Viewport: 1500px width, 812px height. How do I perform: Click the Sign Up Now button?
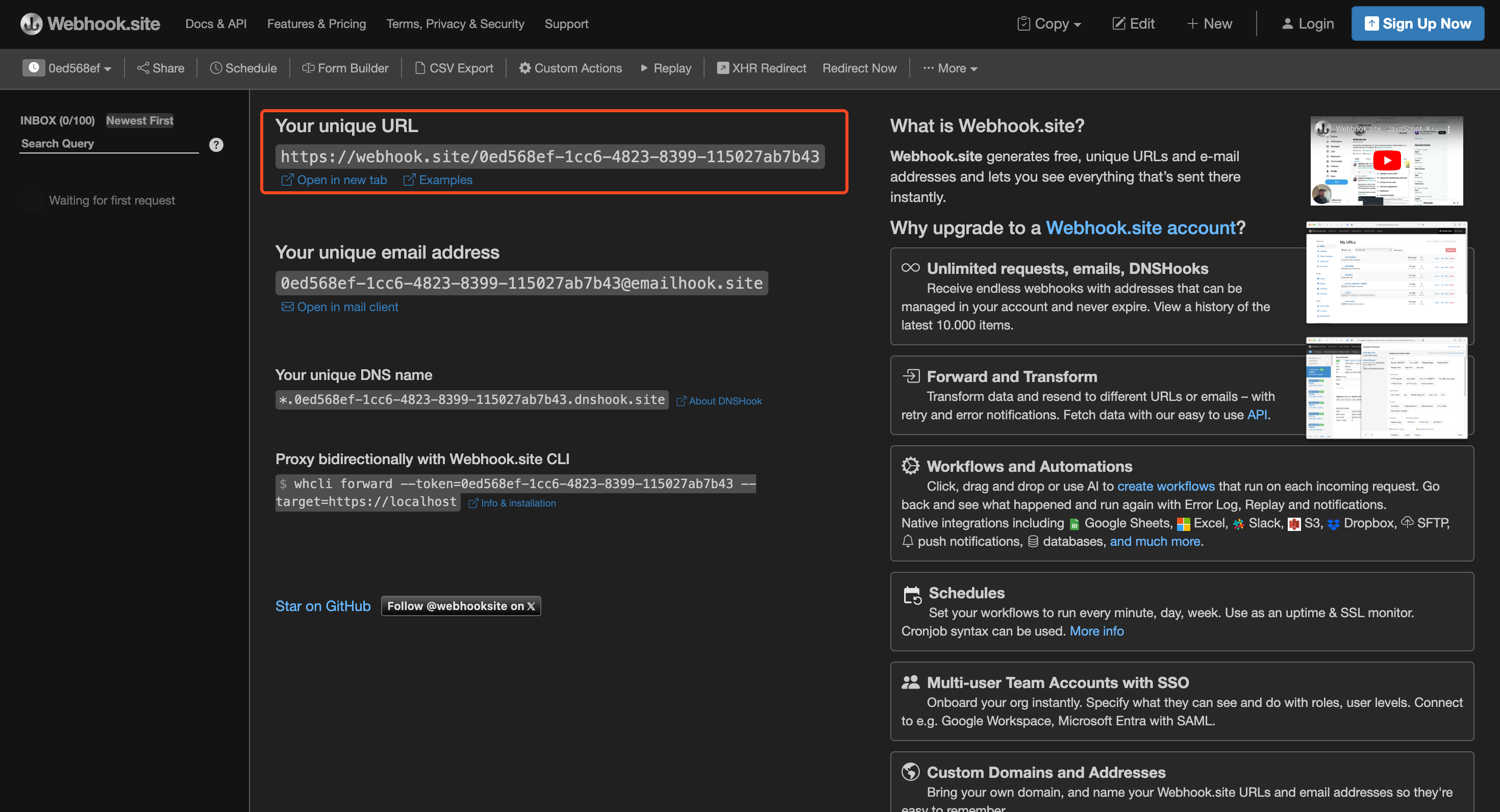tap(1417, 24)
